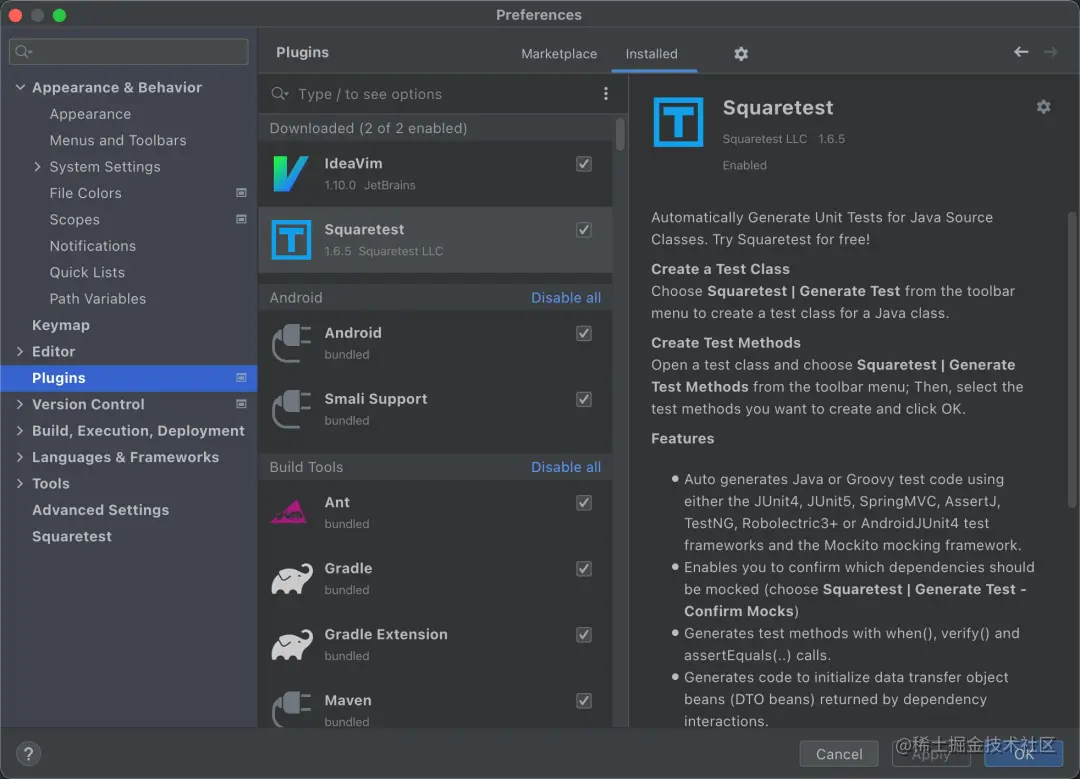Click the Android plugin plug icon
Image resolution: width=1080 pixels, height=779 pixels.
[x=291, y=342]
